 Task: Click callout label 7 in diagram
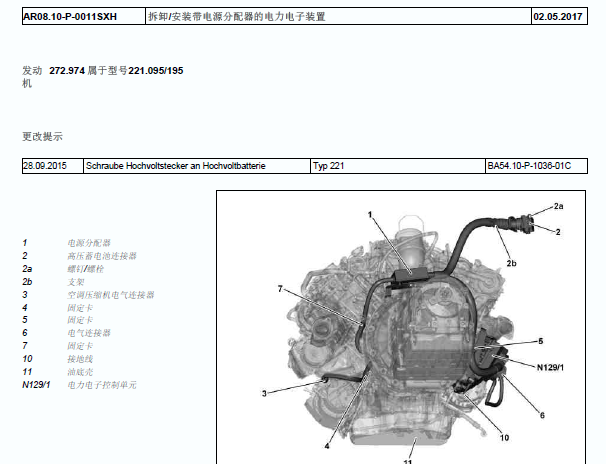pos(280,289)
